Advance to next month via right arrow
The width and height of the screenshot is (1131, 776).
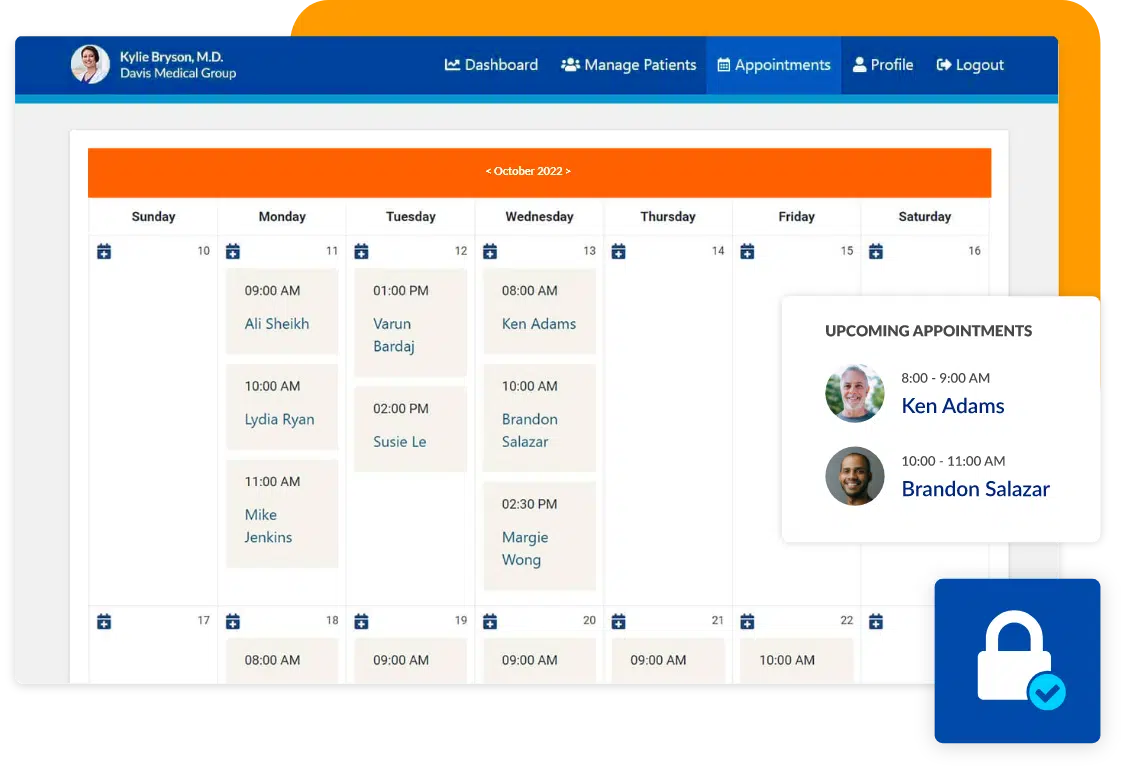[568, 171]
